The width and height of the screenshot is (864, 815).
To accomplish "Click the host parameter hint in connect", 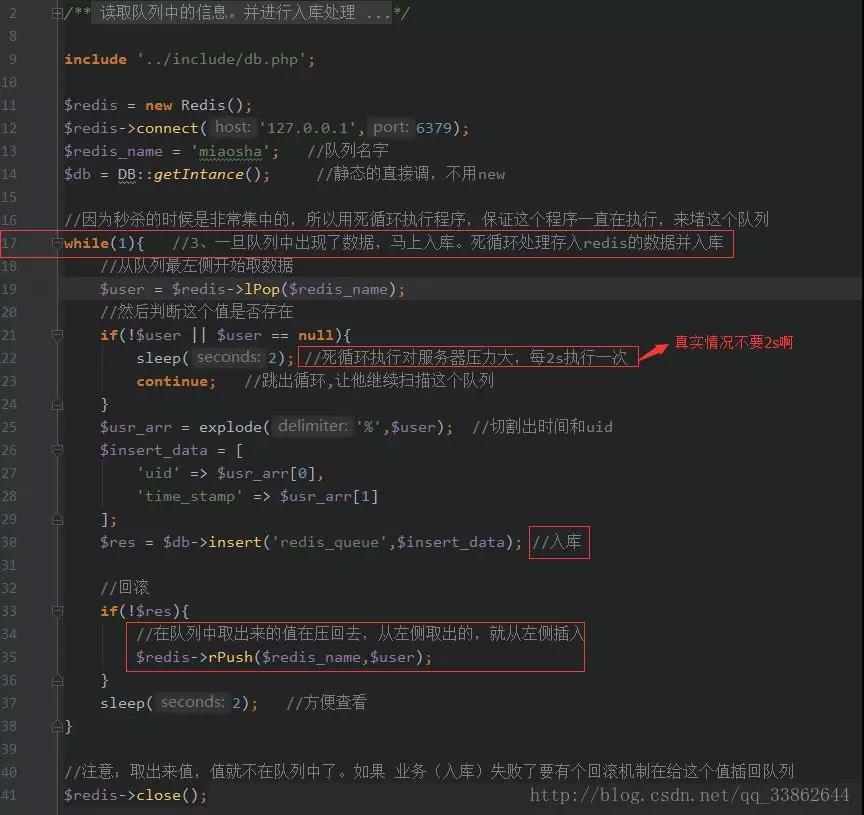I will coord(233,127).
